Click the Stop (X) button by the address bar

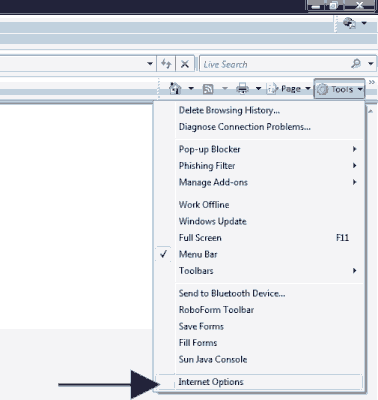pyautogui.click(x=185, y=64)
